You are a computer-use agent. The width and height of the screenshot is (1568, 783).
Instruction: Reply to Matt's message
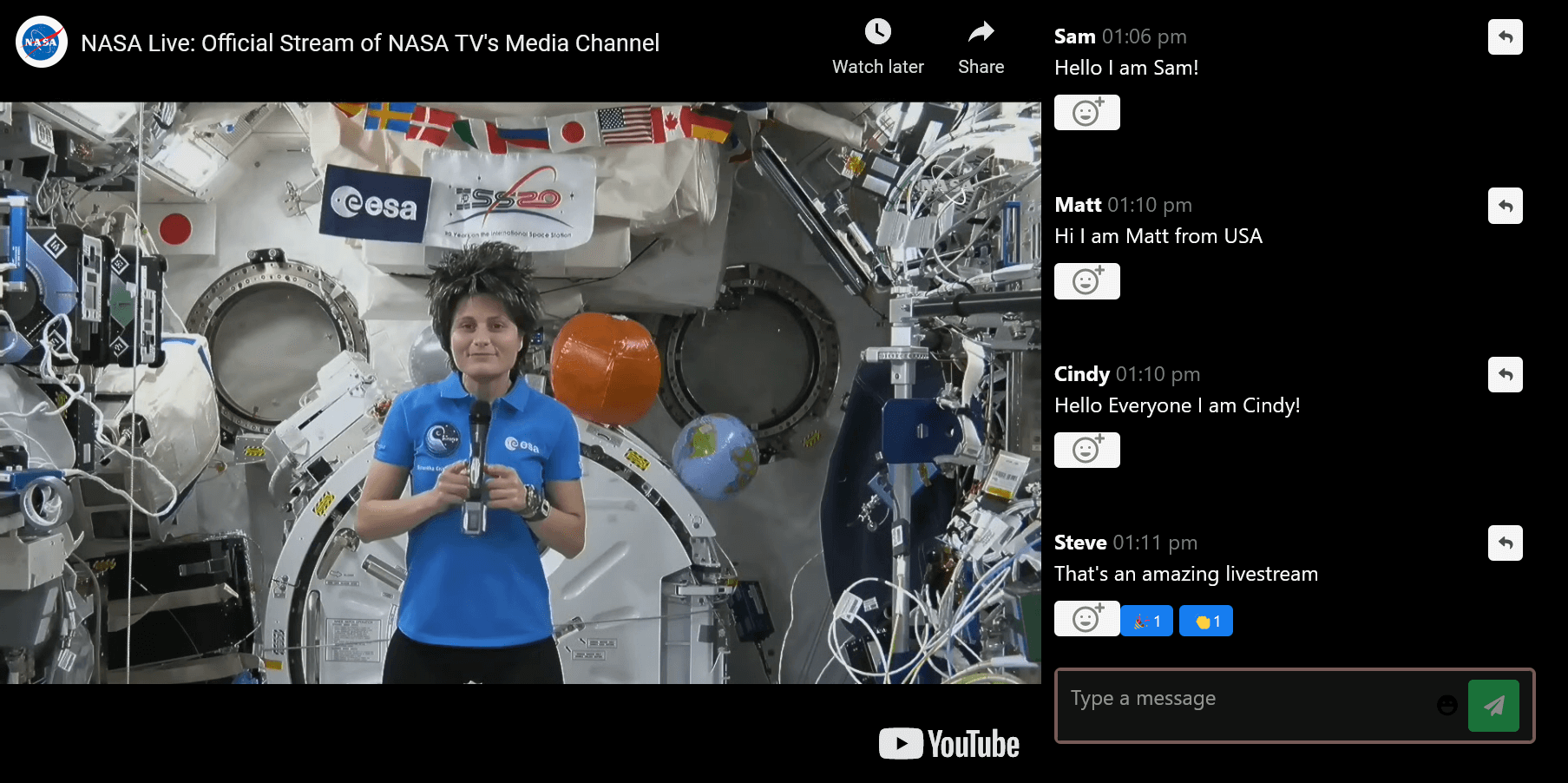[1505, 206]
